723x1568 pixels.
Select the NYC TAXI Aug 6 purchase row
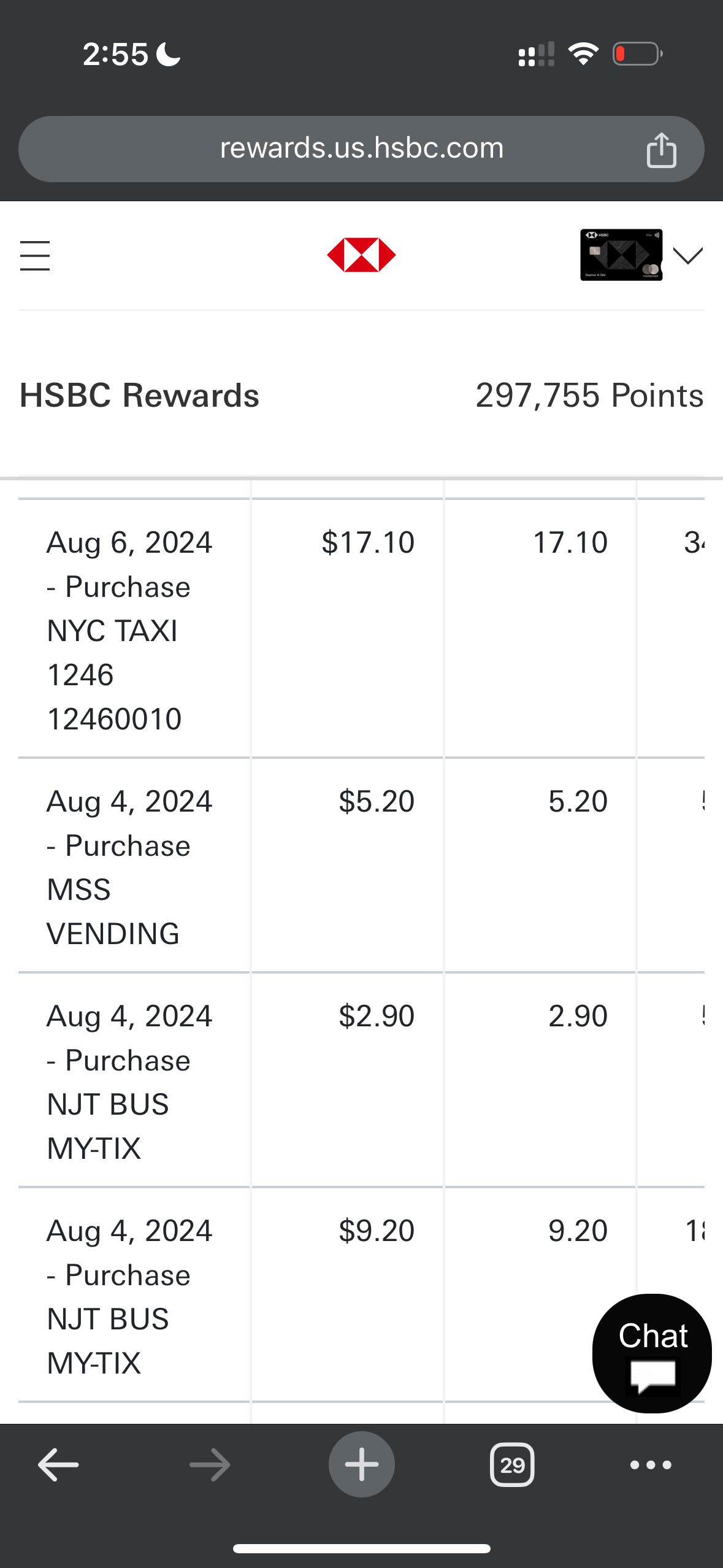pyautogui.click(x=129, y=631)
